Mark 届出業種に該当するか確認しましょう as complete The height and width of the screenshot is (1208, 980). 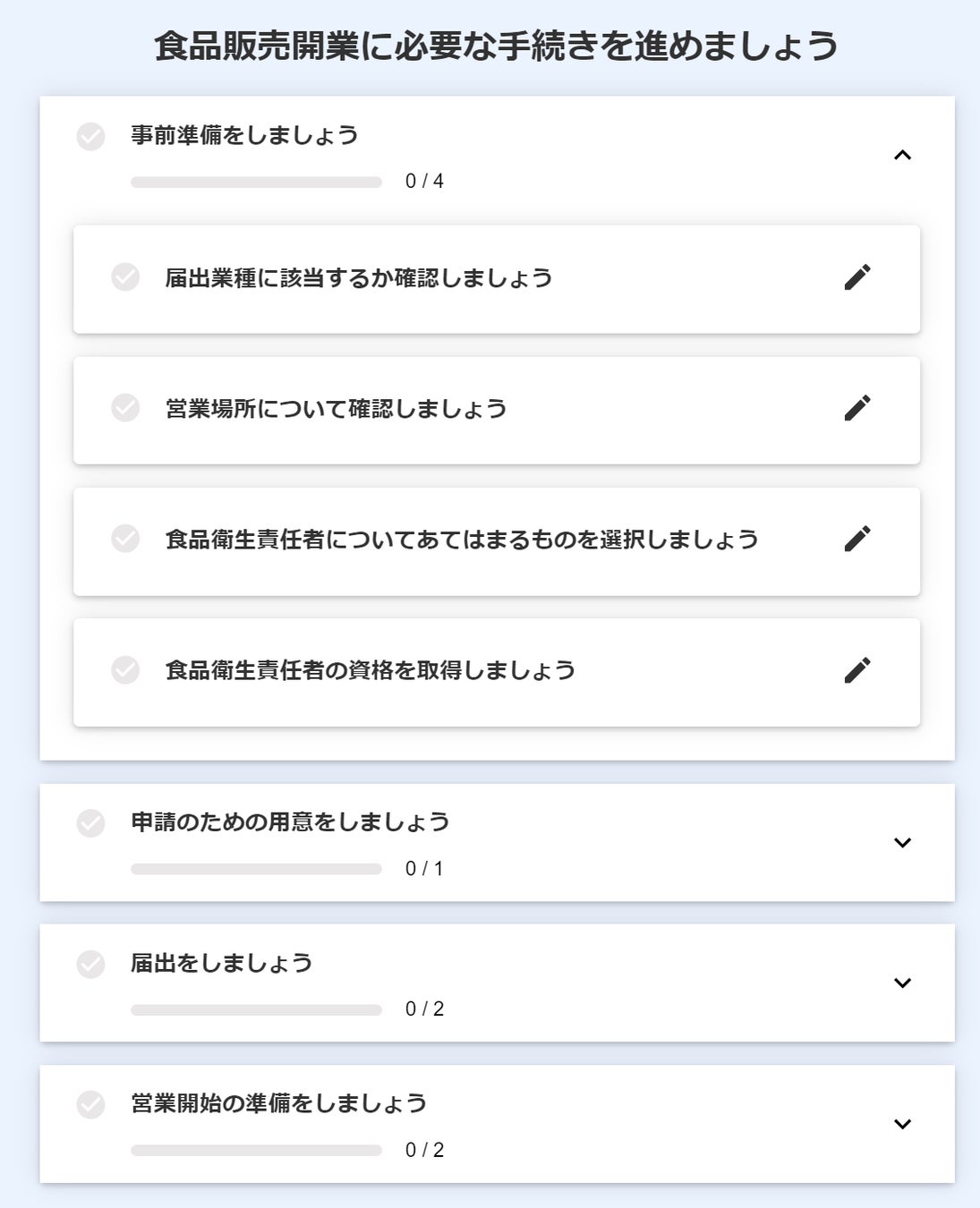point(125,277)
